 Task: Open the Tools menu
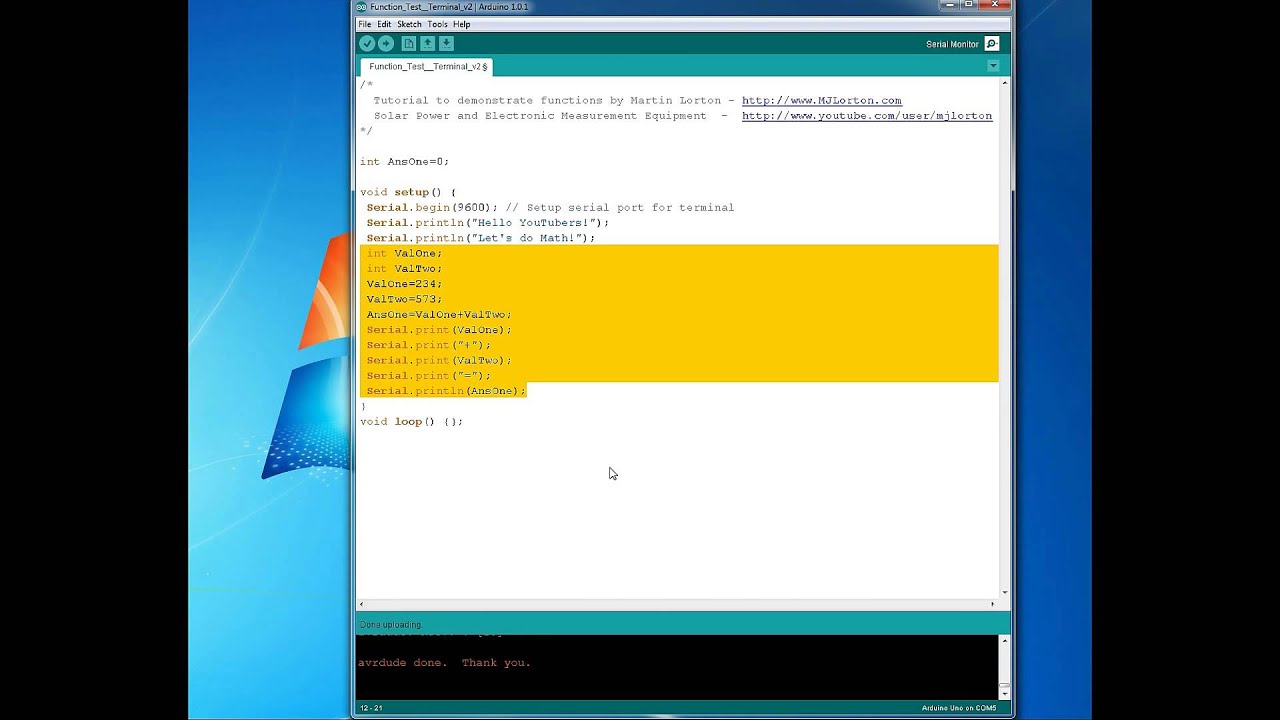tap(437, 24)
